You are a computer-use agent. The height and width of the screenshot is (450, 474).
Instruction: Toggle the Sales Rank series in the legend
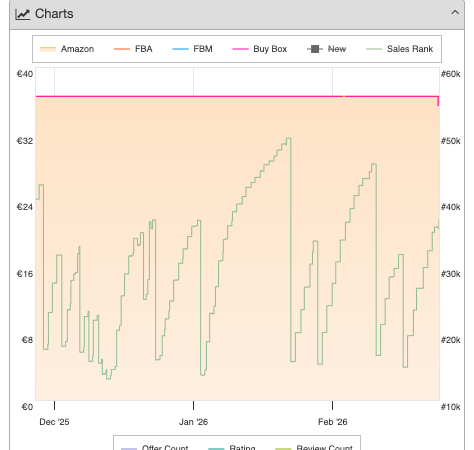coord(399,49)
